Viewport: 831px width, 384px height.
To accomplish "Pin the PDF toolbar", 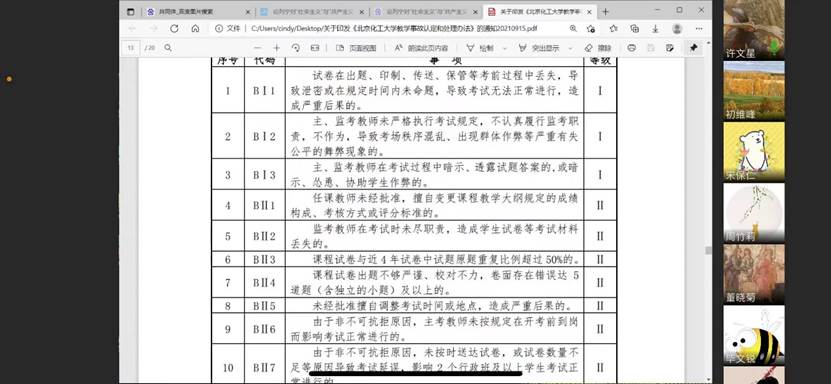I will click(x=693, y=48).
